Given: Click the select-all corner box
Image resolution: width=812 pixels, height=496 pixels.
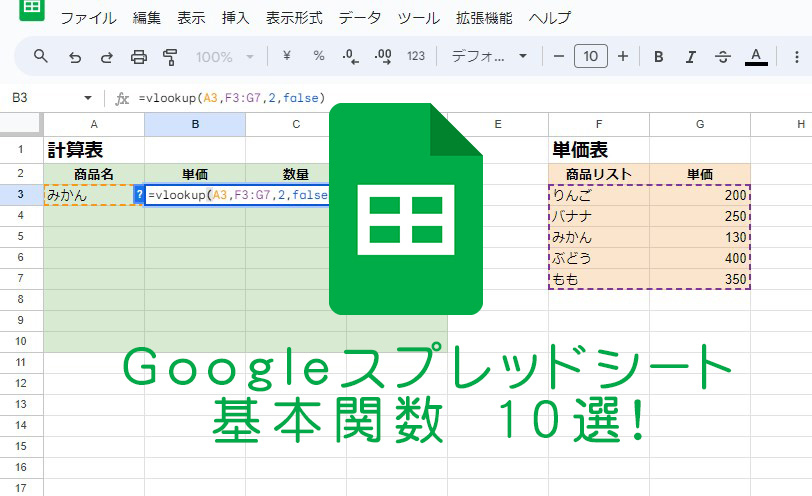Looking at the screenshot, I should click(21, 124).
